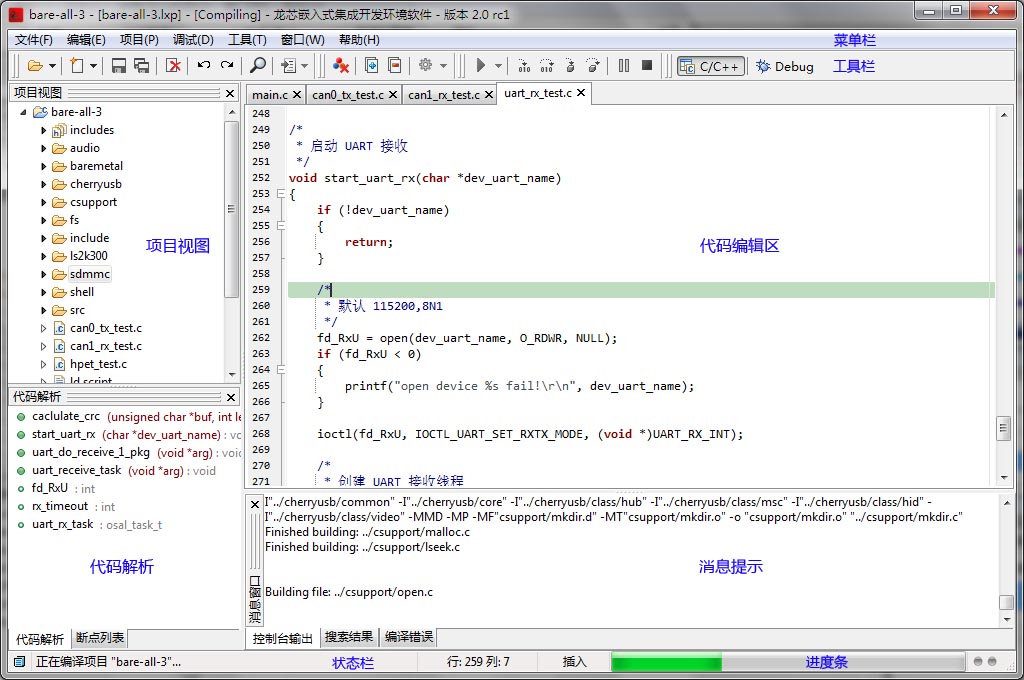Viewport: 1024px width, 680px height.
Task: Open the 帮助(H) menu
Action: pyautogui.click(x=359, y=40)
